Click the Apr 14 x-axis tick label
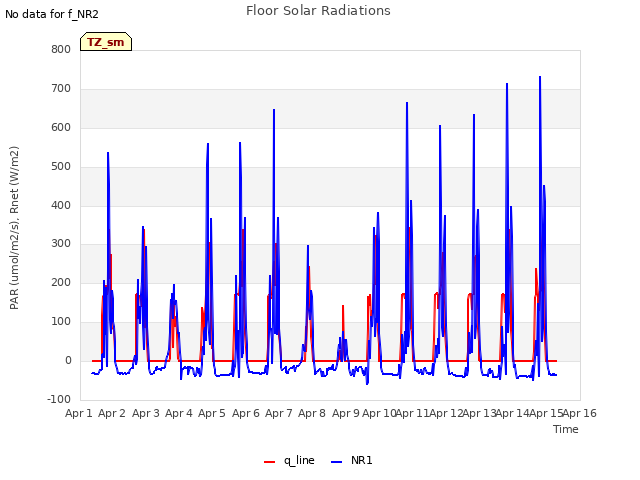 point(513,413)
